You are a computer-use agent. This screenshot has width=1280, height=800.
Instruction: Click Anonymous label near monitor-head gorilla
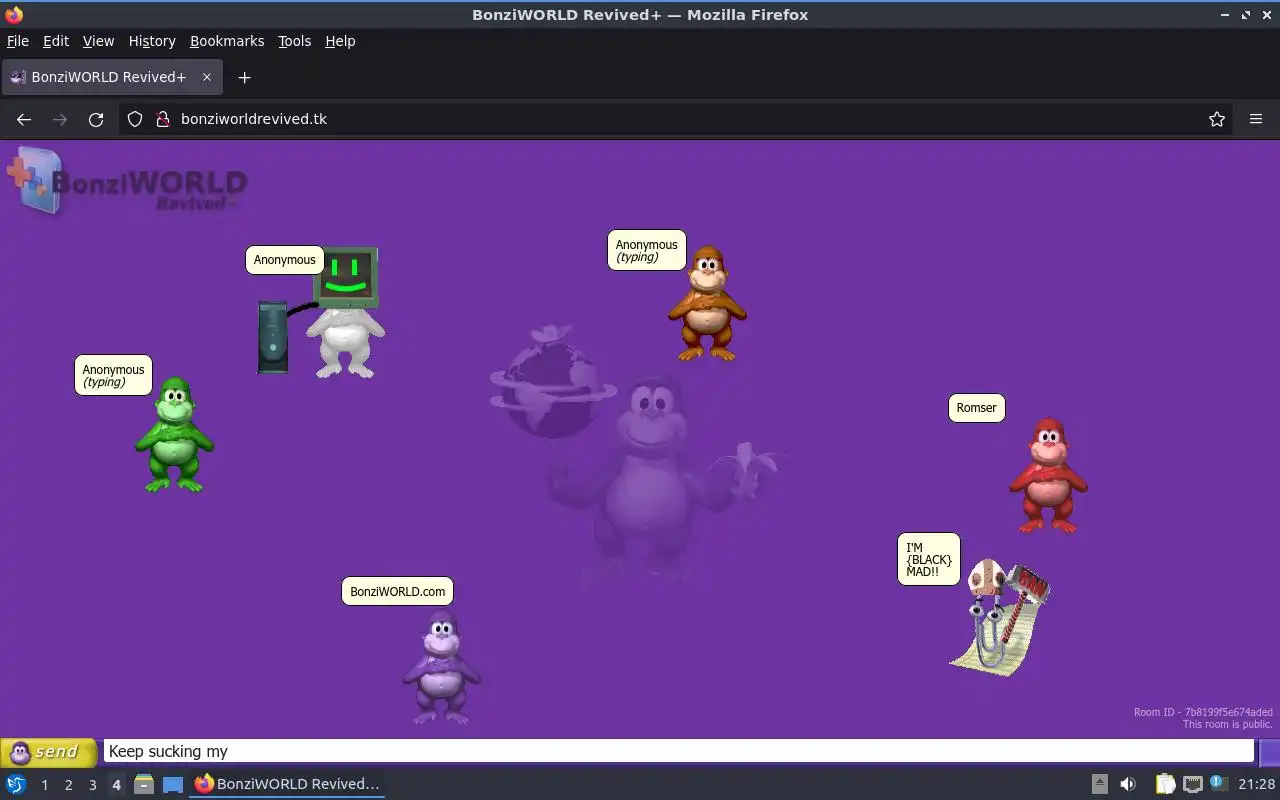[x=285, y=260]
